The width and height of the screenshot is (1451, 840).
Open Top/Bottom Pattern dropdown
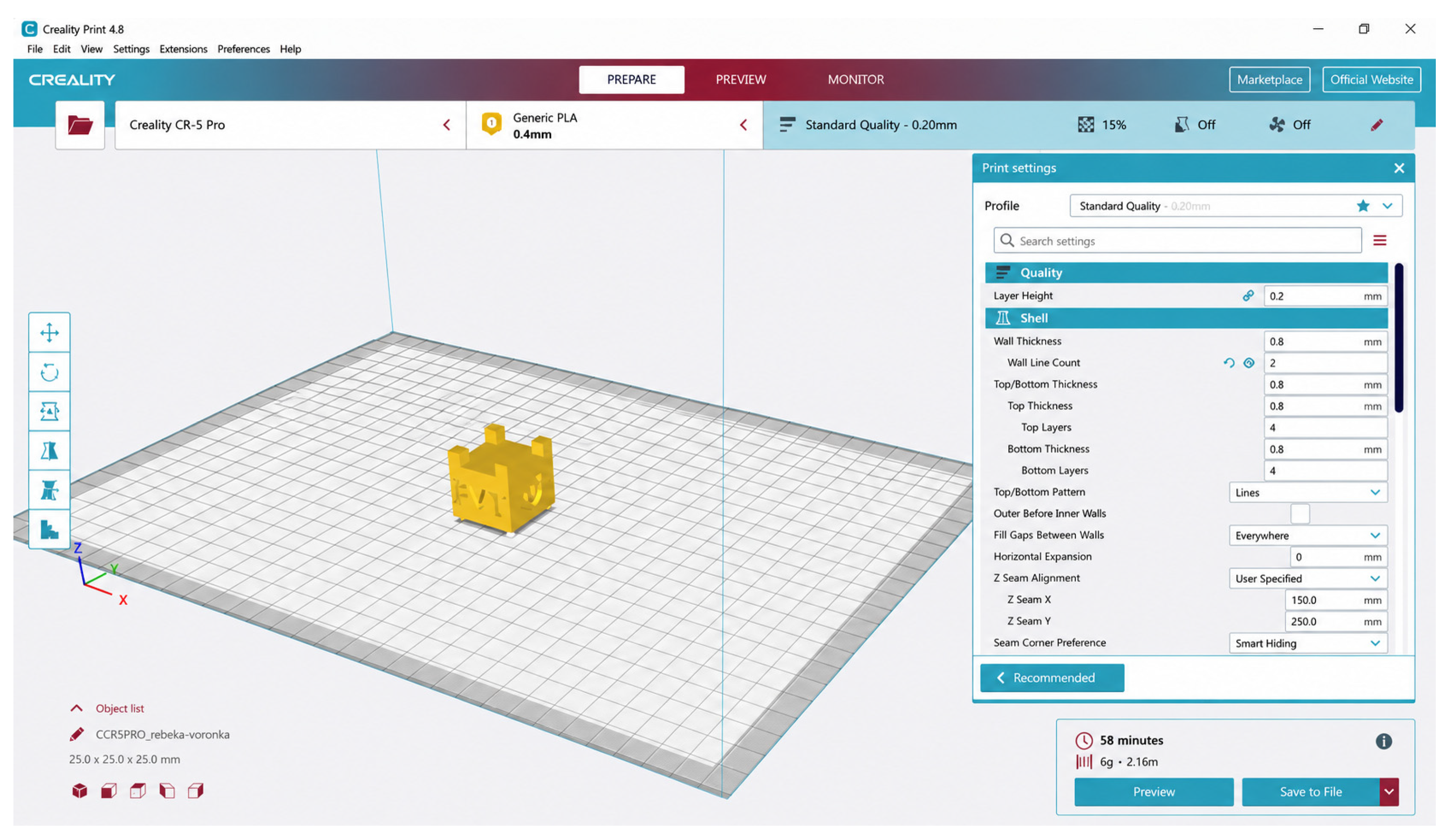(x=1308, y=492)
